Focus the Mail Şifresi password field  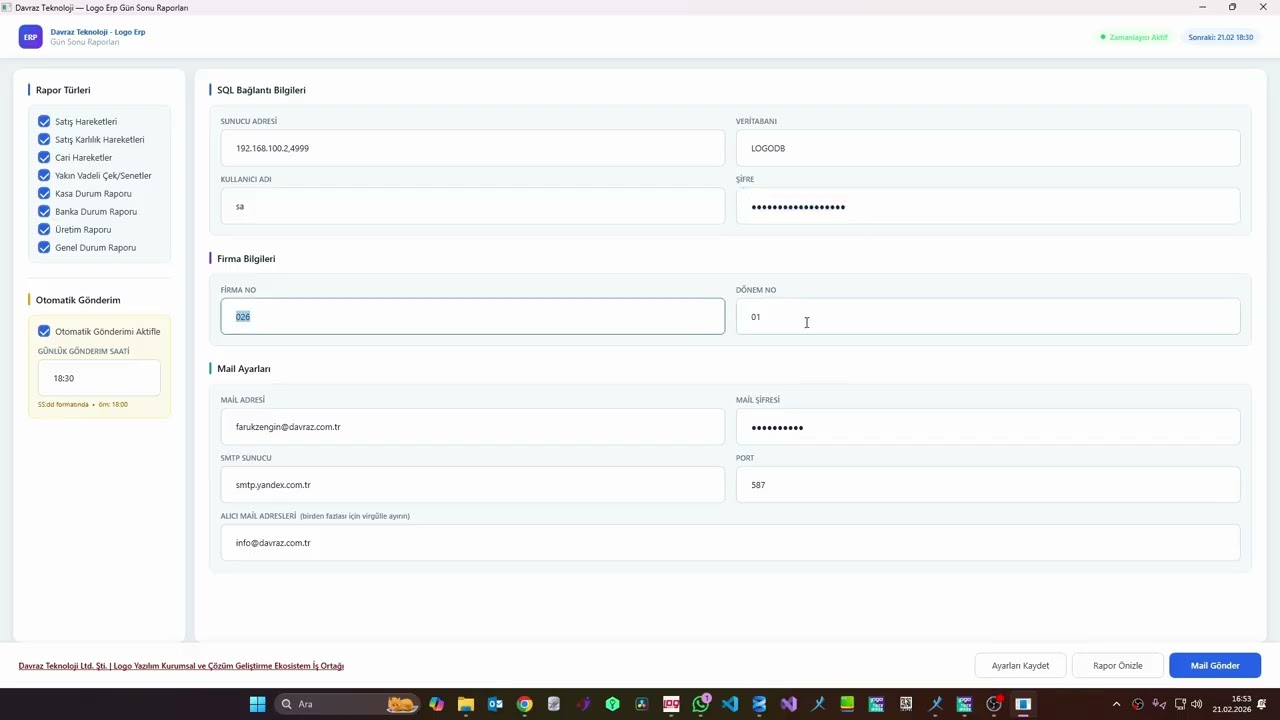pos(988,427)
